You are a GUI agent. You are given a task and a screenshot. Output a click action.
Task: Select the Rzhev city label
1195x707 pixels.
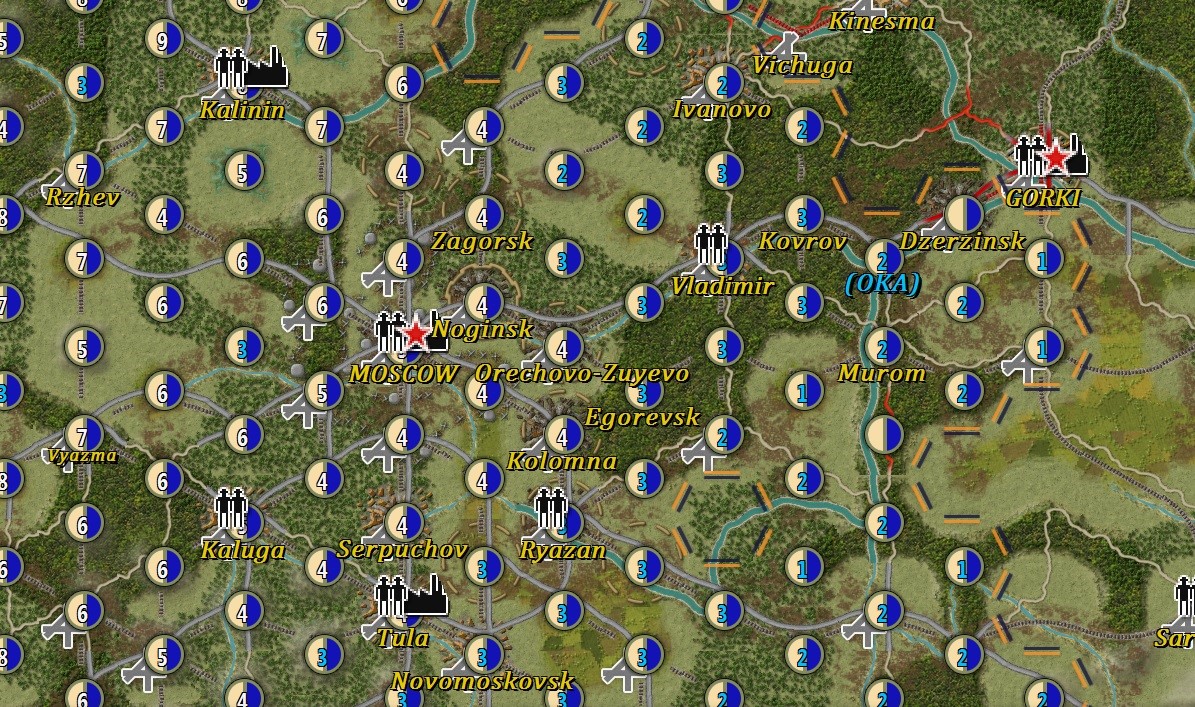click(x=82, y=198)
